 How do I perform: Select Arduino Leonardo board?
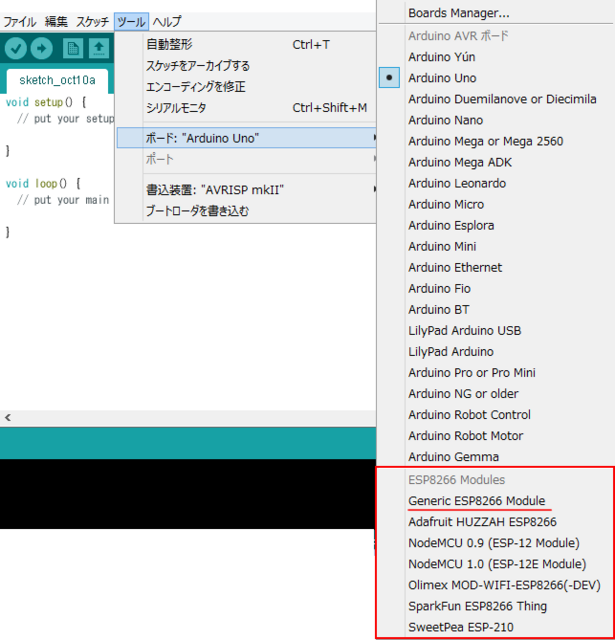(496, 183)
